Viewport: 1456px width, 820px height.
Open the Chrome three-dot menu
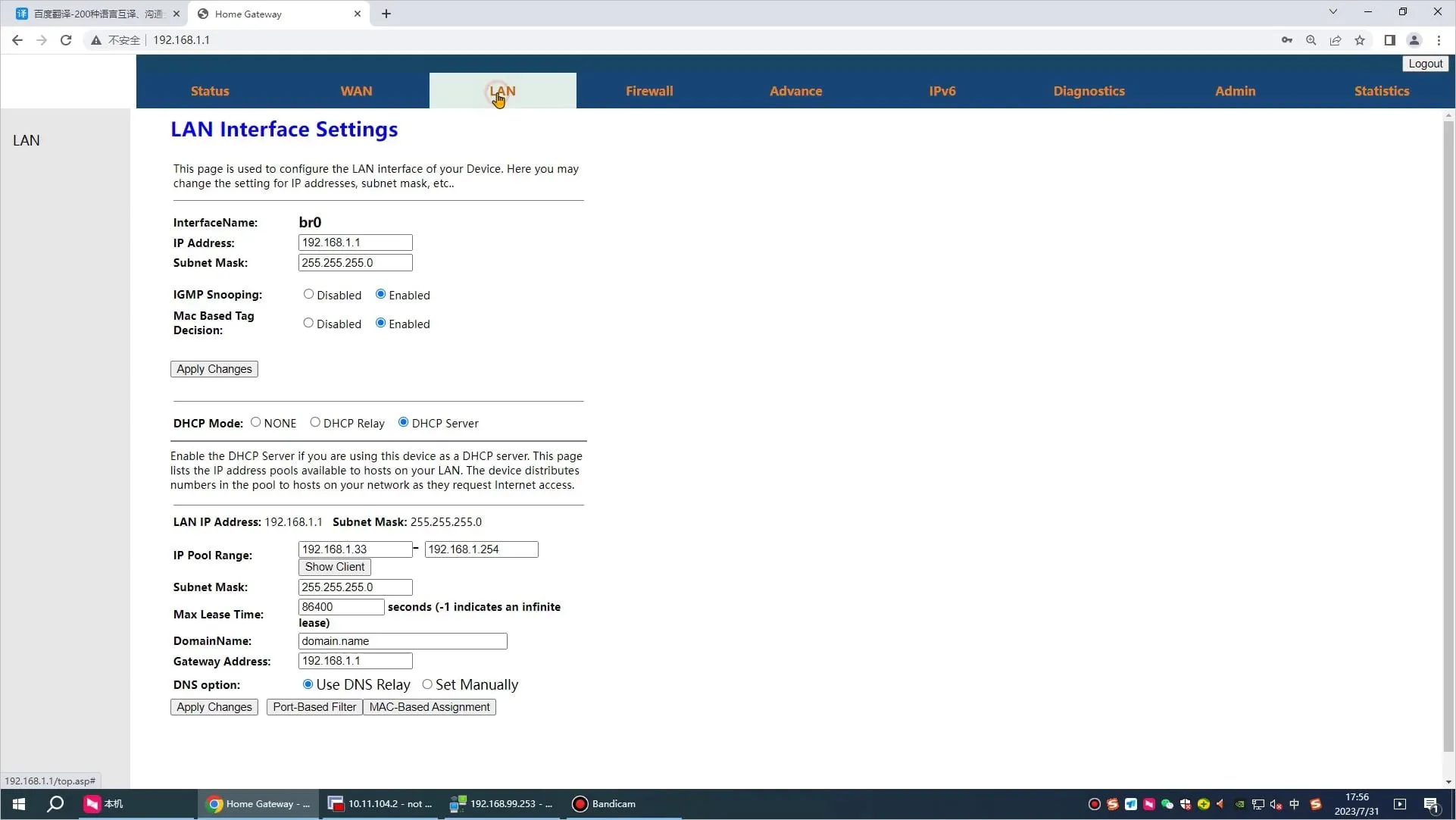1439,40
